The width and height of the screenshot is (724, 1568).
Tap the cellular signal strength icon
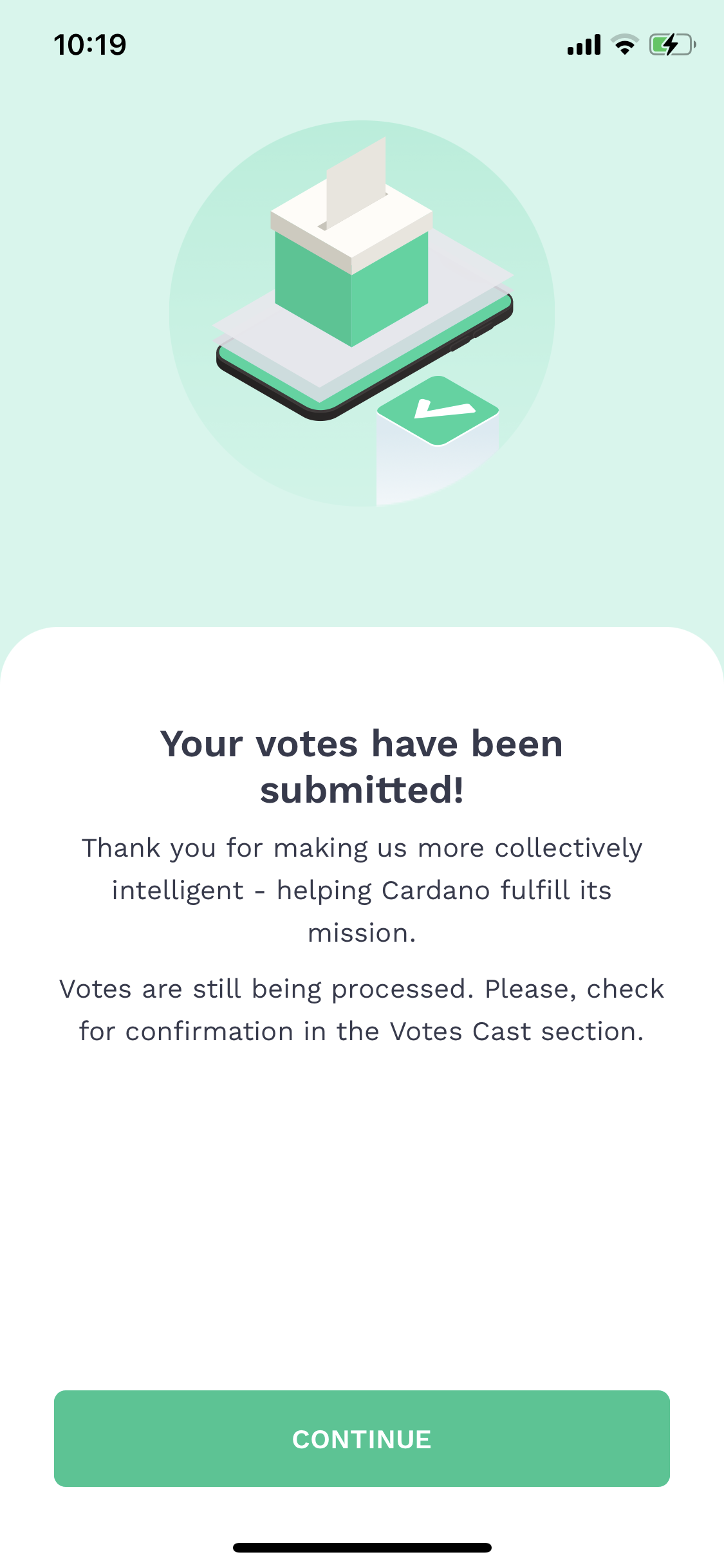point(584,45)
